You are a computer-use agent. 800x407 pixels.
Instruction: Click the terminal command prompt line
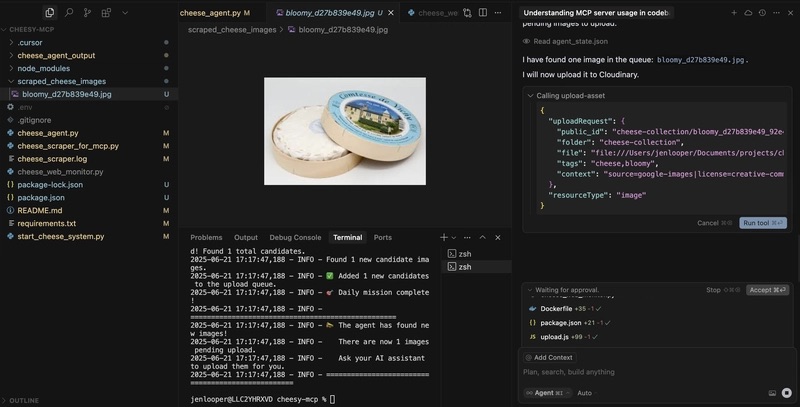tap(263, 399)
